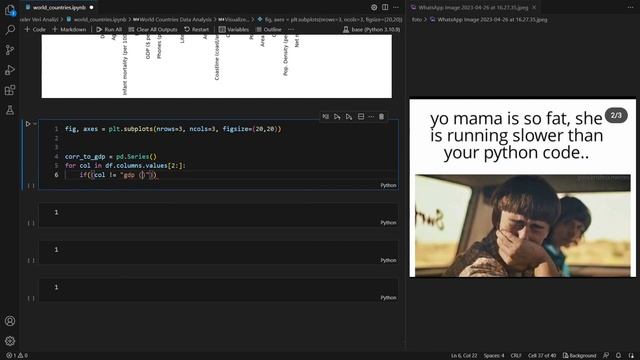The width and height of the screenshot is (640, 360).
Task: Click the chart output of the previous cell
Action: pos(217,66)
